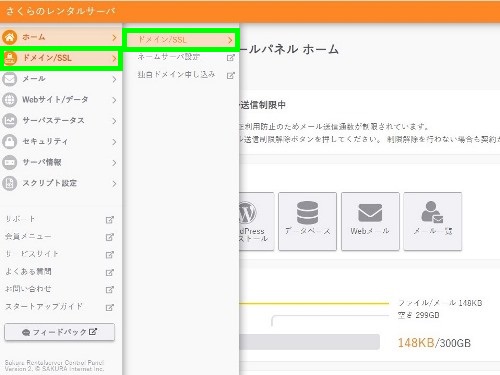Click chevron on submenu ドメイン/SSL item
Viewport: 500px width, 375px height.
tap(230, 40)
